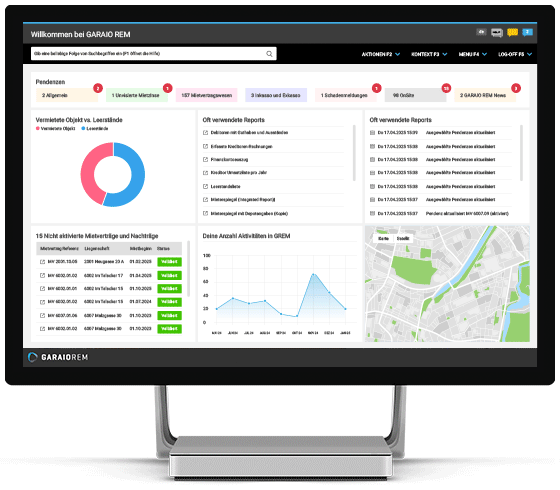Click '2001 Neugasse 23 A' cell

pos(104,262)
